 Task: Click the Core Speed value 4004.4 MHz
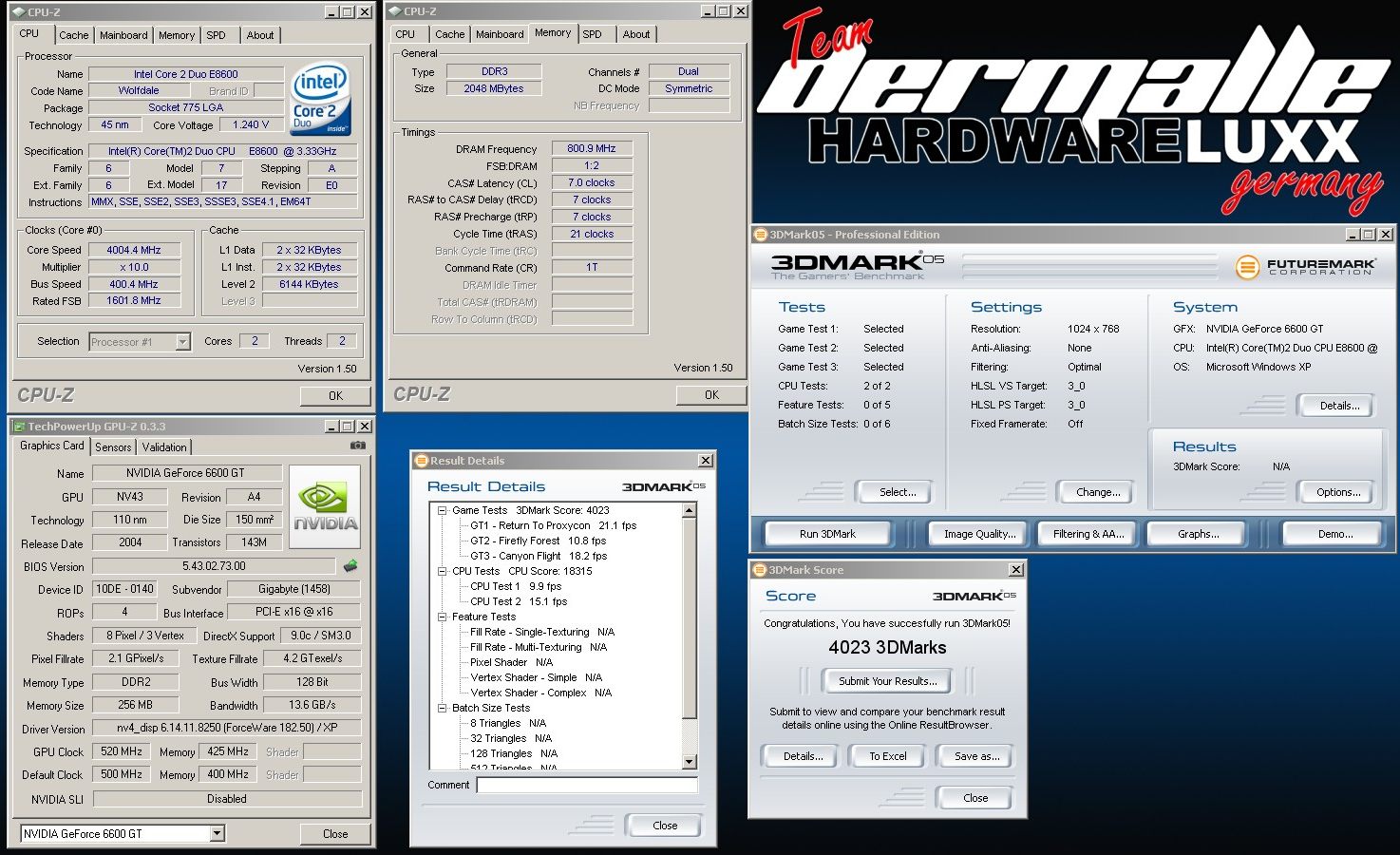(134, 250)
